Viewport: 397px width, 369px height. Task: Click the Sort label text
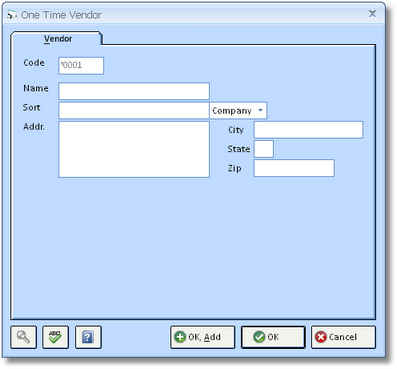pyautogui.click(x=31, y=107)
